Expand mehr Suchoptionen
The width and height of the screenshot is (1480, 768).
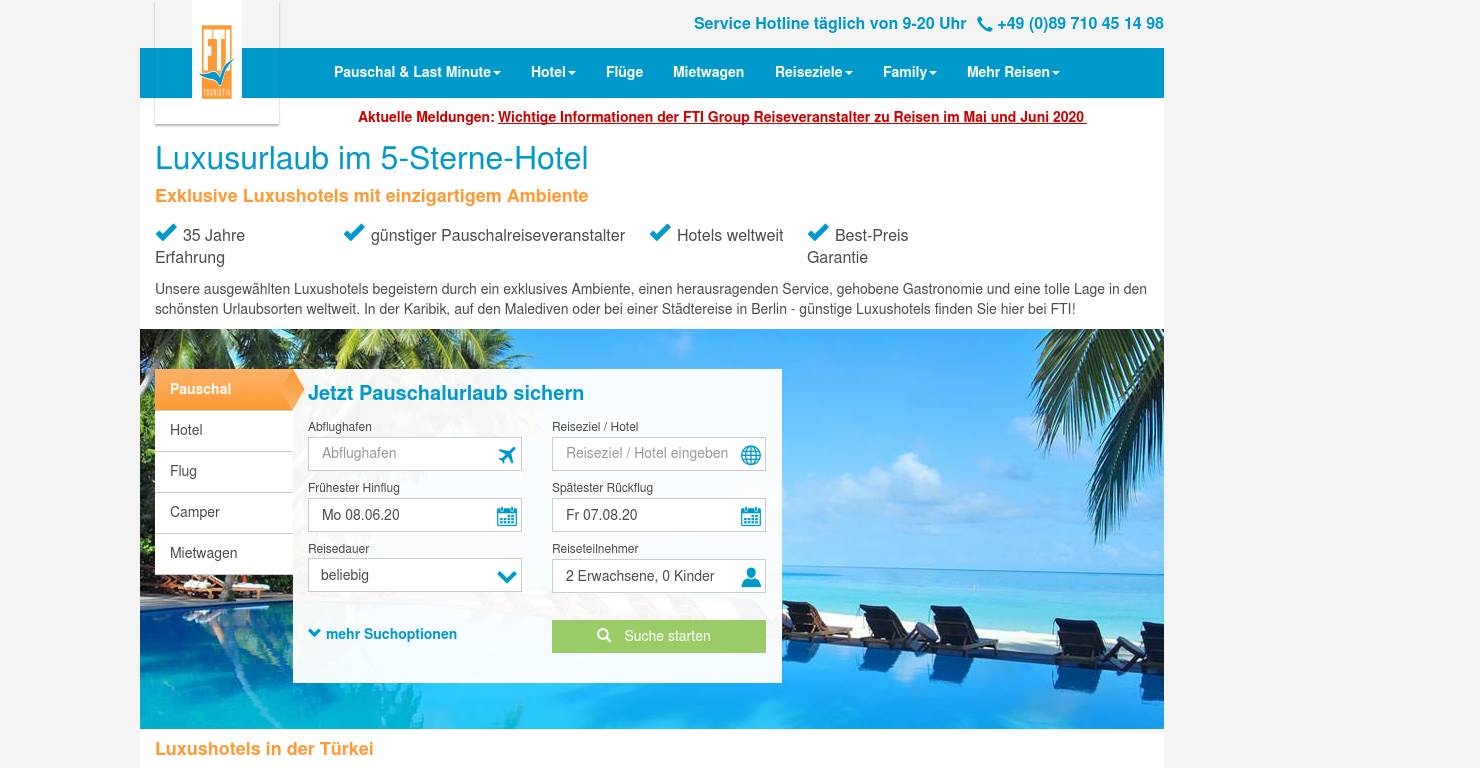pos(383,634)
